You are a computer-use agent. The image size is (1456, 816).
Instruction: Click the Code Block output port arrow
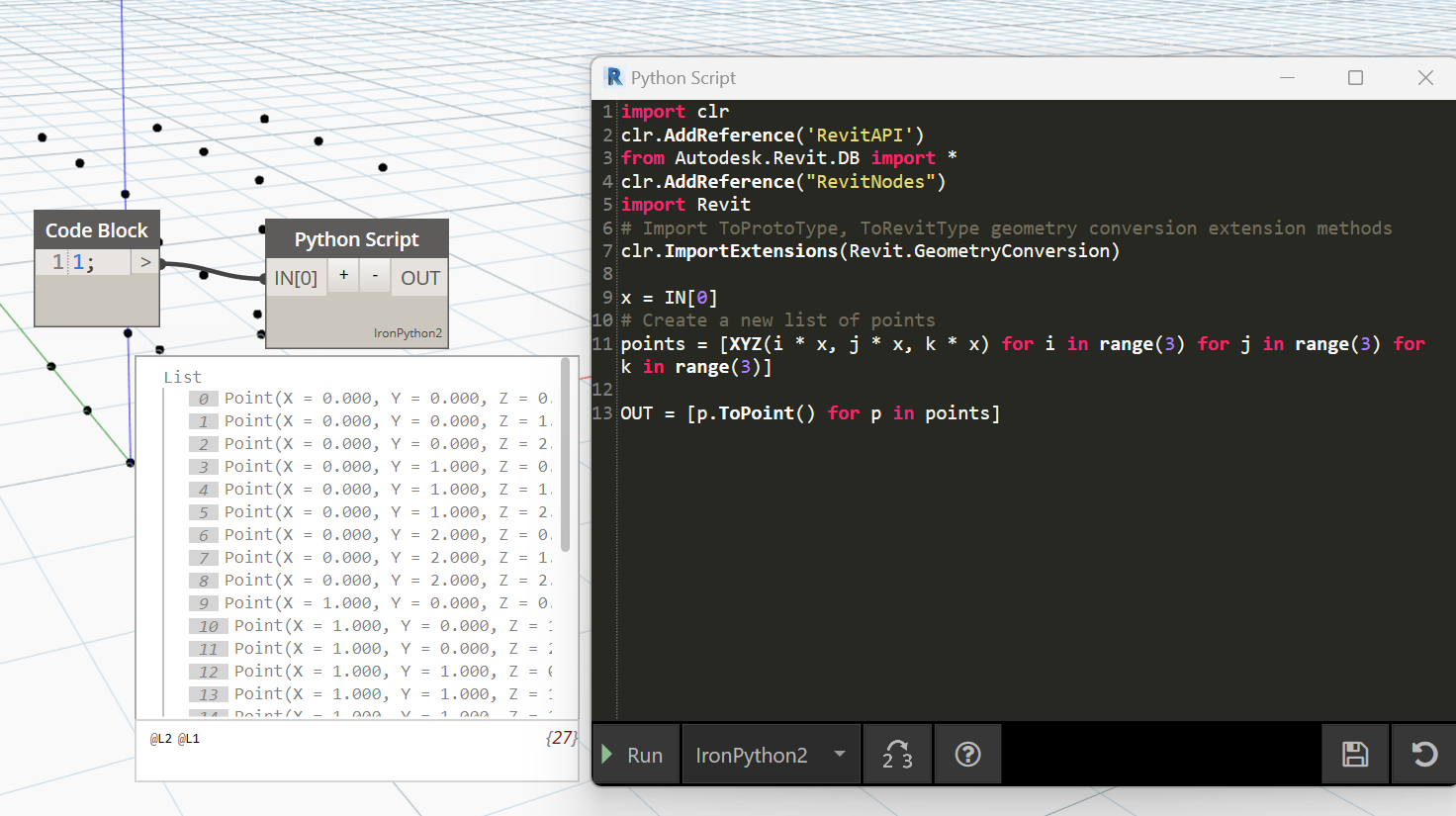click(x=145, y=262)
